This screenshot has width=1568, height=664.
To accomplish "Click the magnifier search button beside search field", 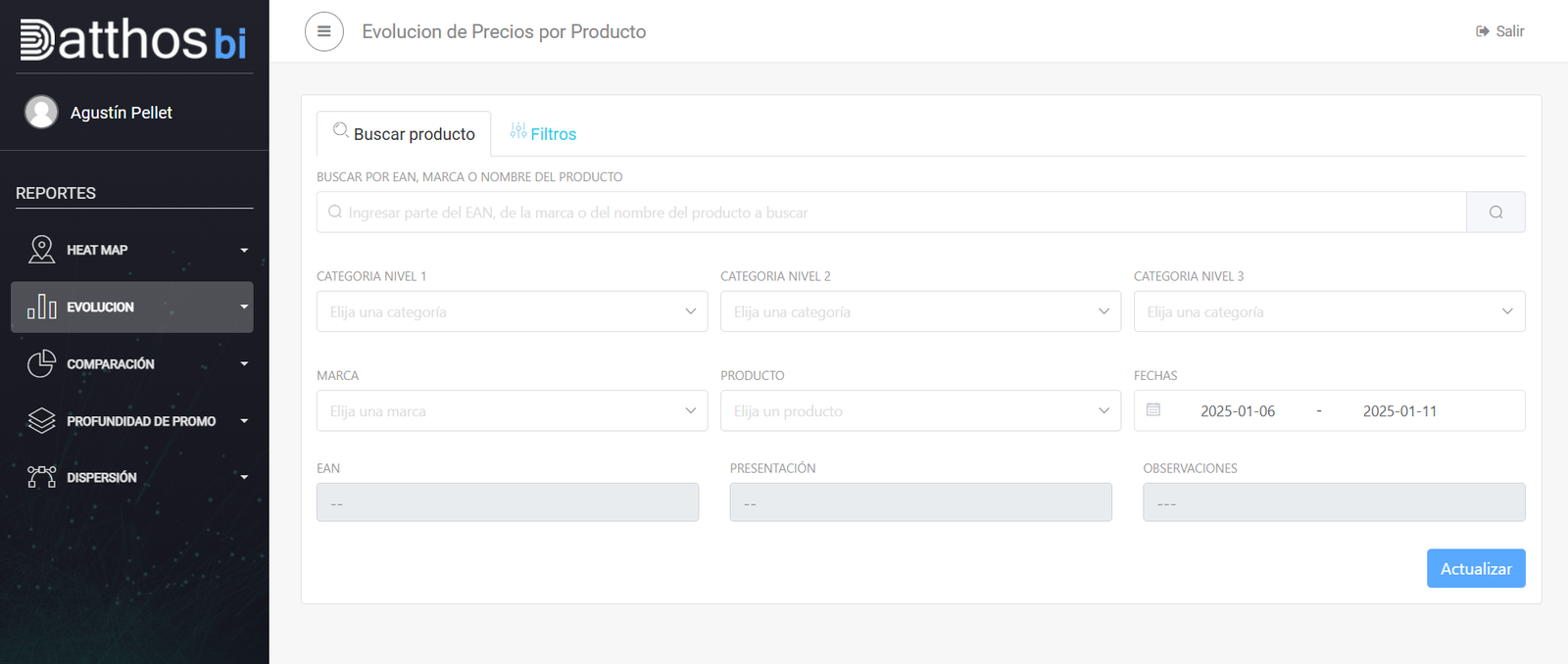I will [1495, 212].
